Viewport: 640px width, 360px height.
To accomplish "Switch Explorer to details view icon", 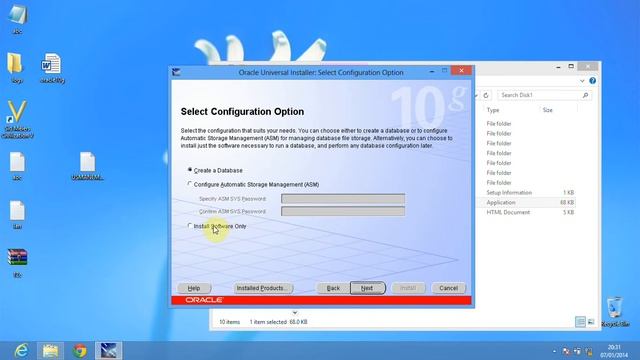I will click(580, 322).
